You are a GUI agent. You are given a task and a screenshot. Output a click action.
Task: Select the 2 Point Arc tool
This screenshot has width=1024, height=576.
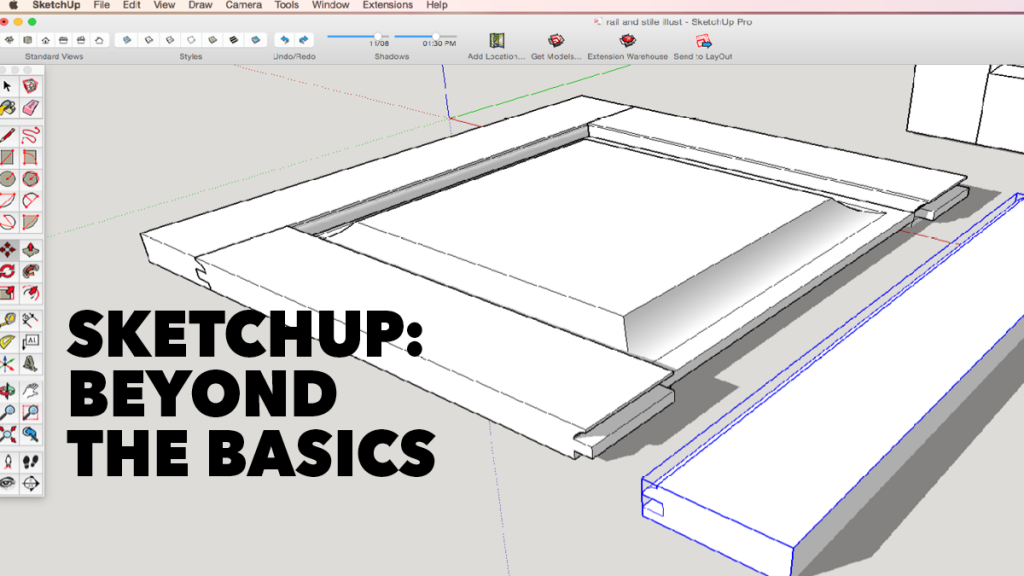click(x=30, y=200)
